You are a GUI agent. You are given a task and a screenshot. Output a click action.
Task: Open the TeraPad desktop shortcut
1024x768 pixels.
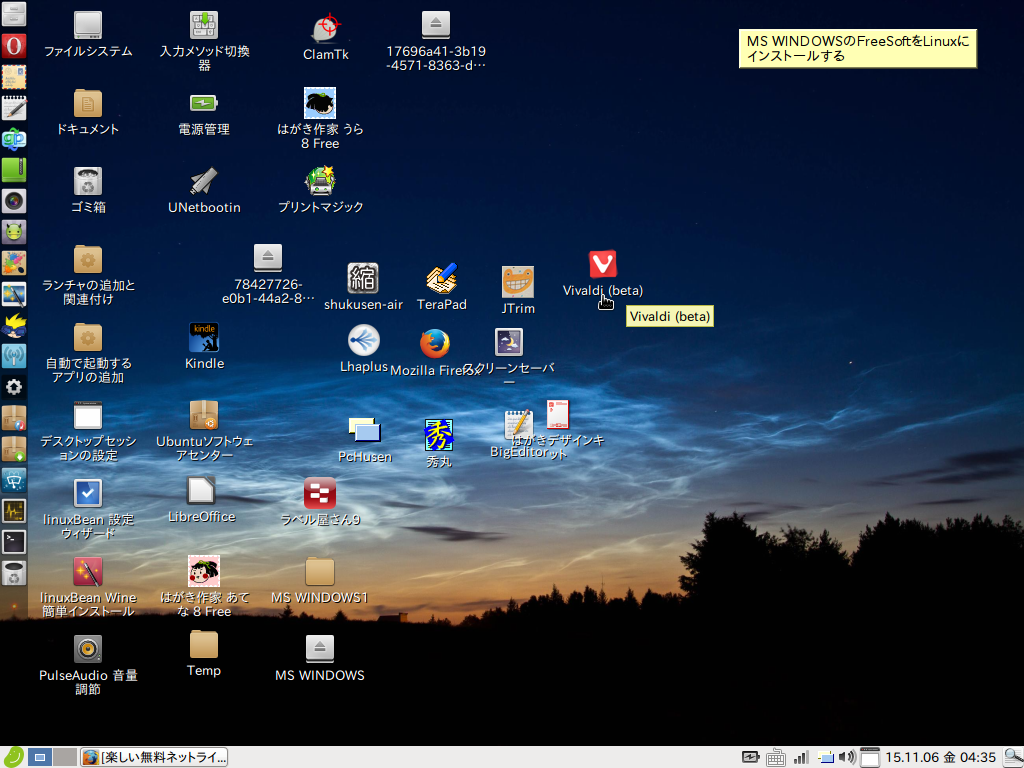(441, 280)
